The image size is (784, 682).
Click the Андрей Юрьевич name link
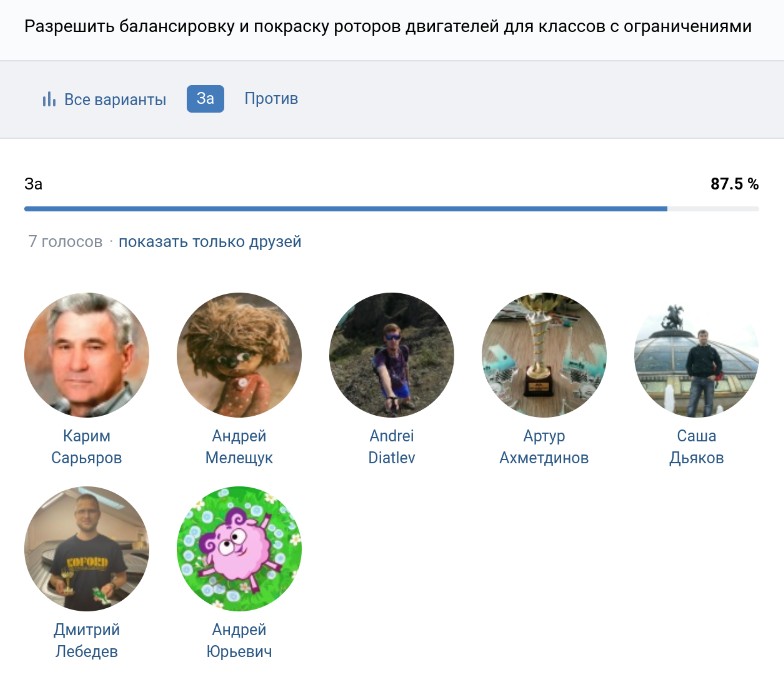pyautogui.click(x=239, y=640)
